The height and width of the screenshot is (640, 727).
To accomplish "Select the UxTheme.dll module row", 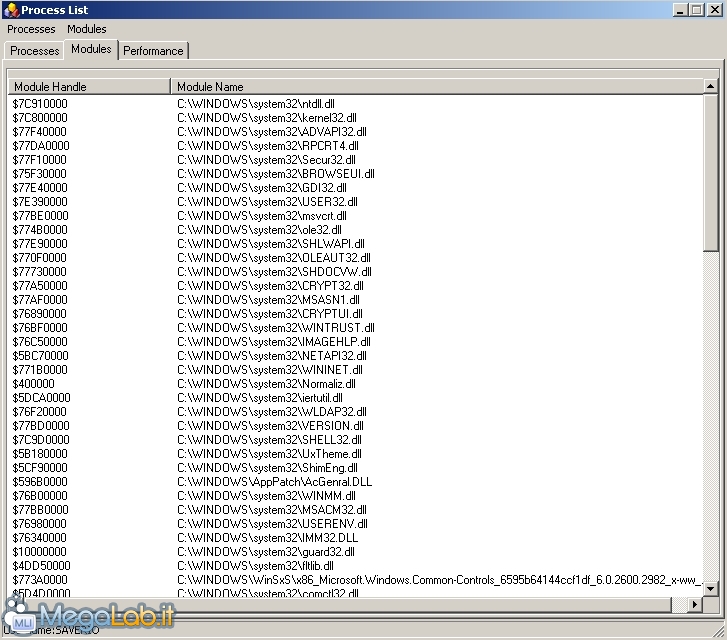I will 356,454.
